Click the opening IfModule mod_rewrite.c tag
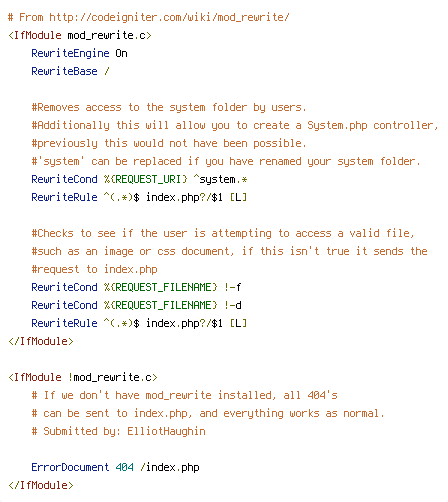Screen dimensions: 448x502 (80, 35)
